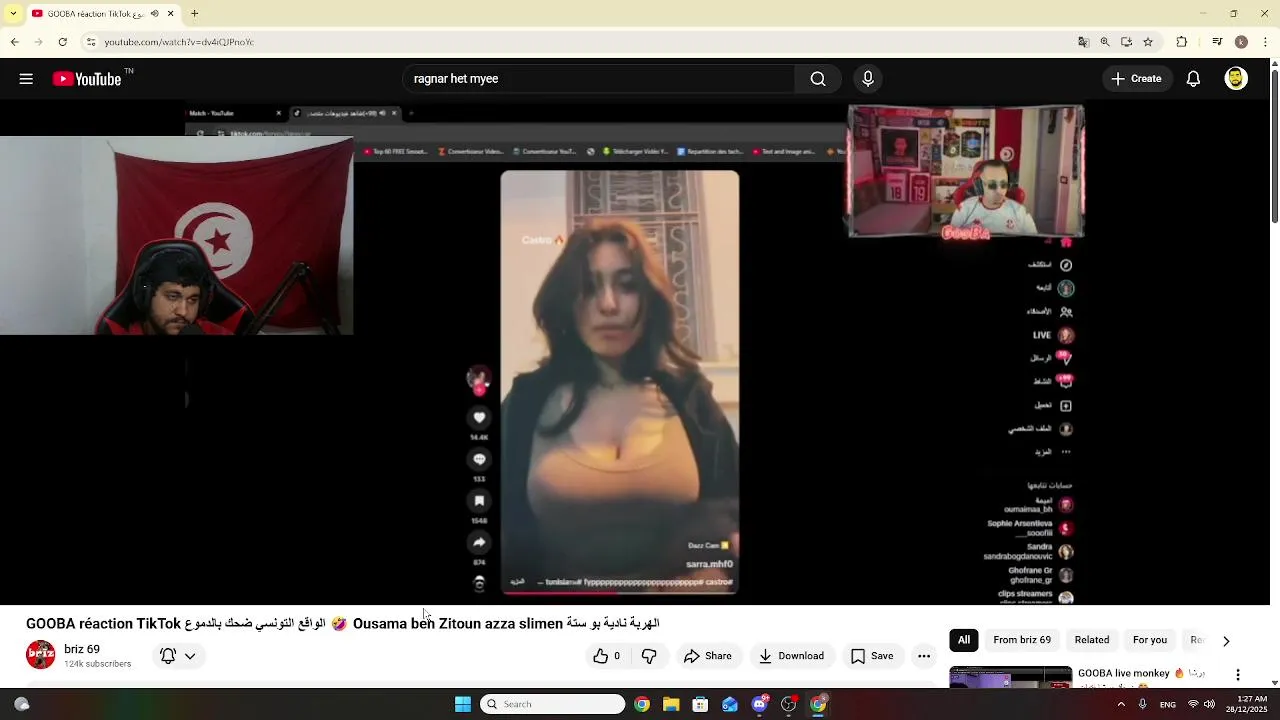Translate this page via address bar icon
Screen dimensions: 1280x720
(1083, 42)
